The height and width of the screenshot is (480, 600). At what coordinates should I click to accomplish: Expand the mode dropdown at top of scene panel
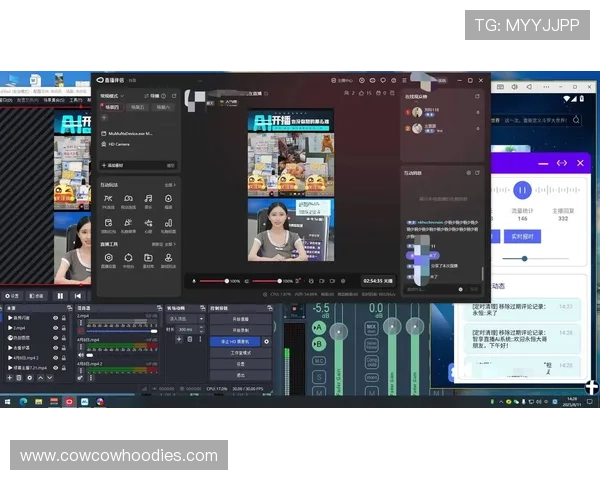(x=122, y=96)
